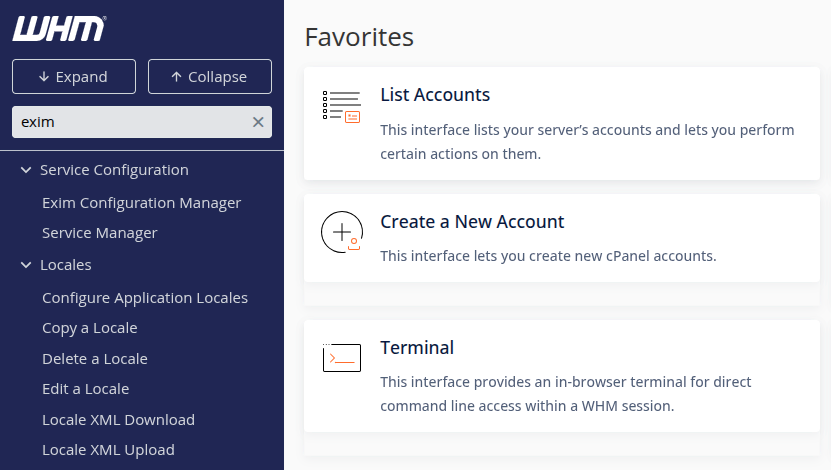
Task: Open Delete a Locale
Action: coord(95,359)
